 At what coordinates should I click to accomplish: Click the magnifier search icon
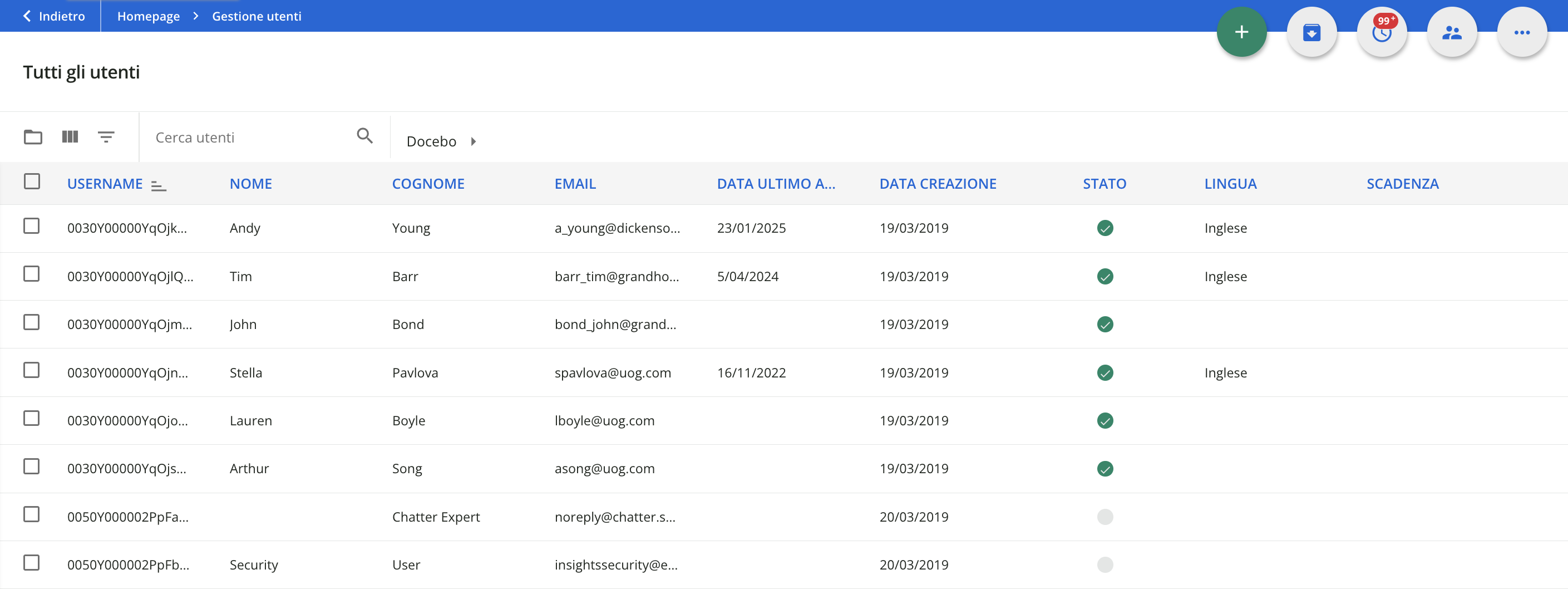[364, 135]
